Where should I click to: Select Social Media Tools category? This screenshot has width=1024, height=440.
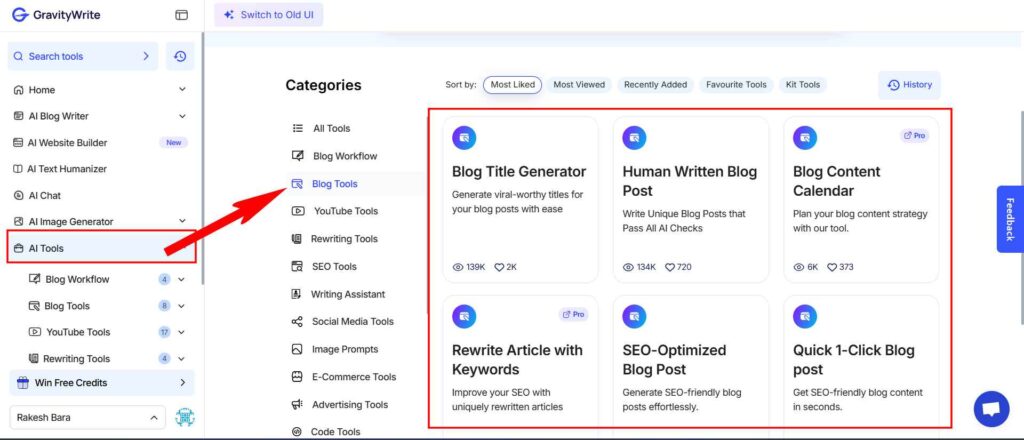[342, 321]
